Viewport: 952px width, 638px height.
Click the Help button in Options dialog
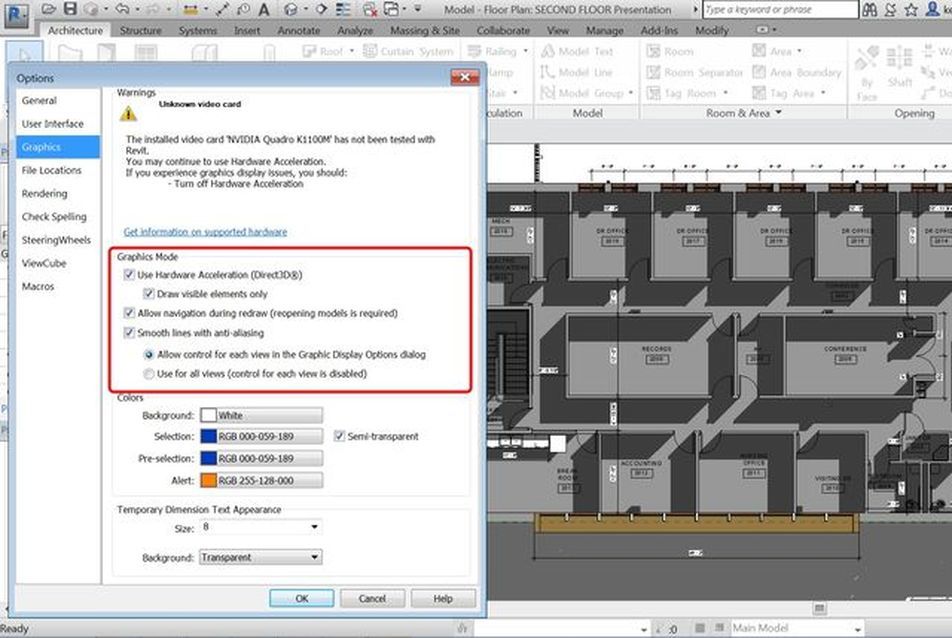pyautogui.click(x=443, y=599)
